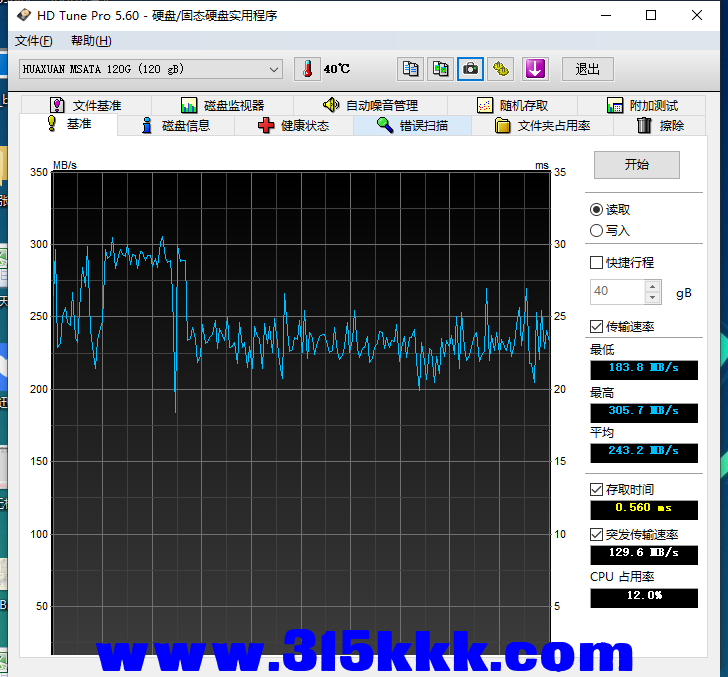Open the 擦除 erase tab
This screenshot has width=728, height=677.
tap(660, 126)
